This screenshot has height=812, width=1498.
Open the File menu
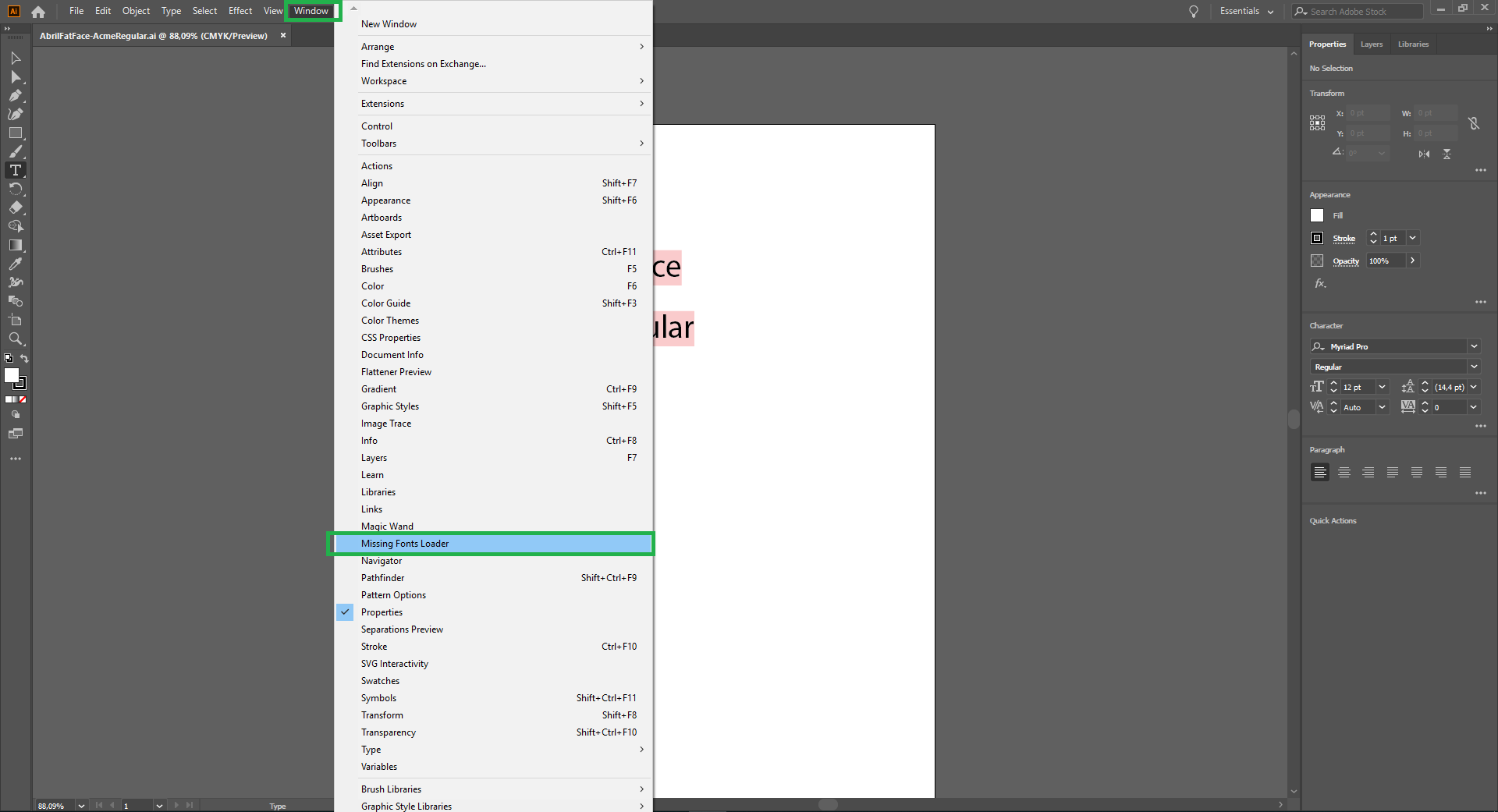[76, 11]
